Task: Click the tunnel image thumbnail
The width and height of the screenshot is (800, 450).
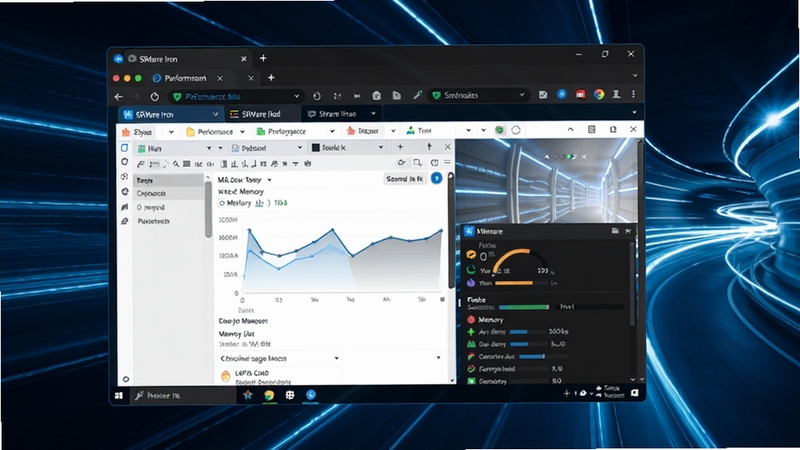Action: point(546,181)
